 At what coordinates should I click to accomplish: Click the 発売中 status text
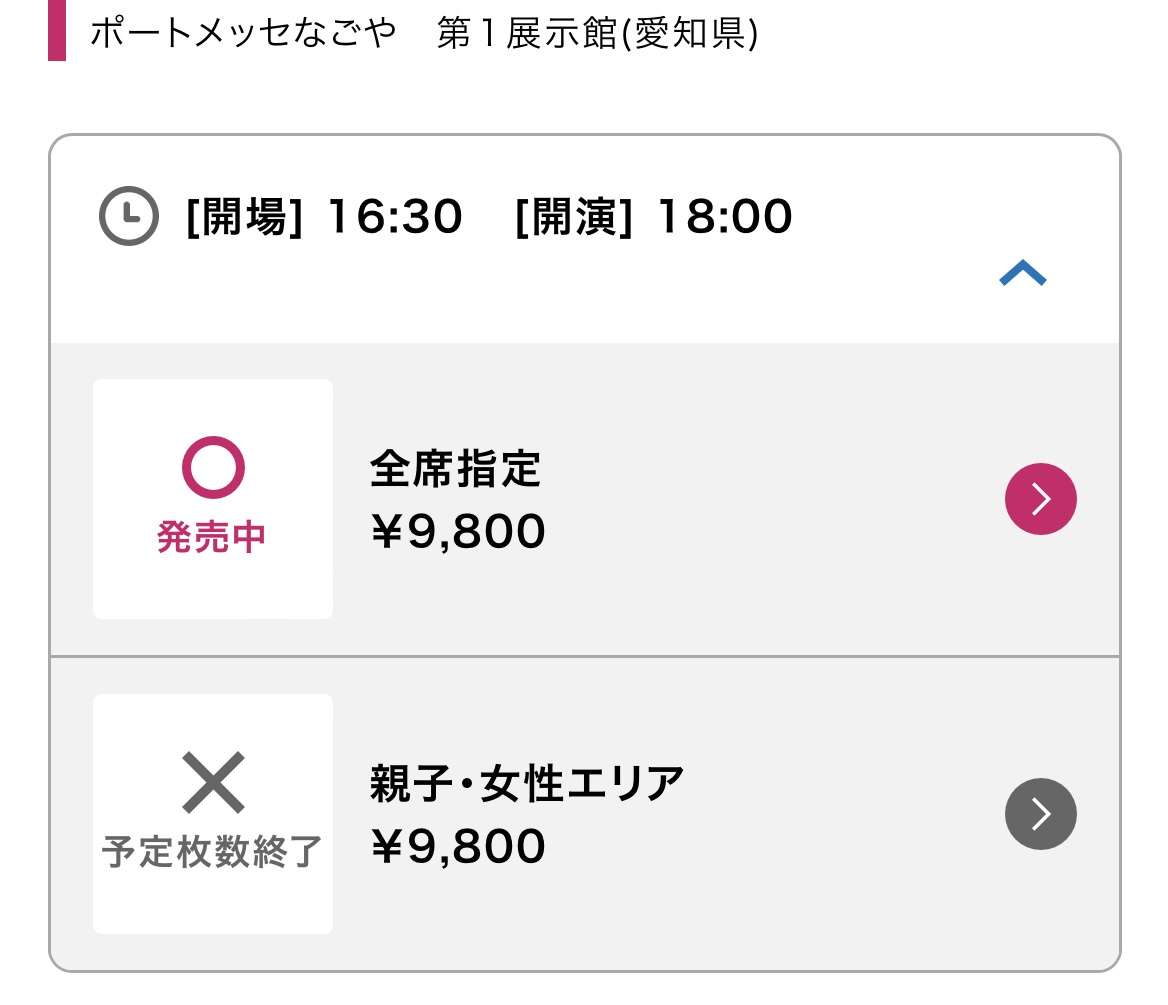(x=212, y=536)
